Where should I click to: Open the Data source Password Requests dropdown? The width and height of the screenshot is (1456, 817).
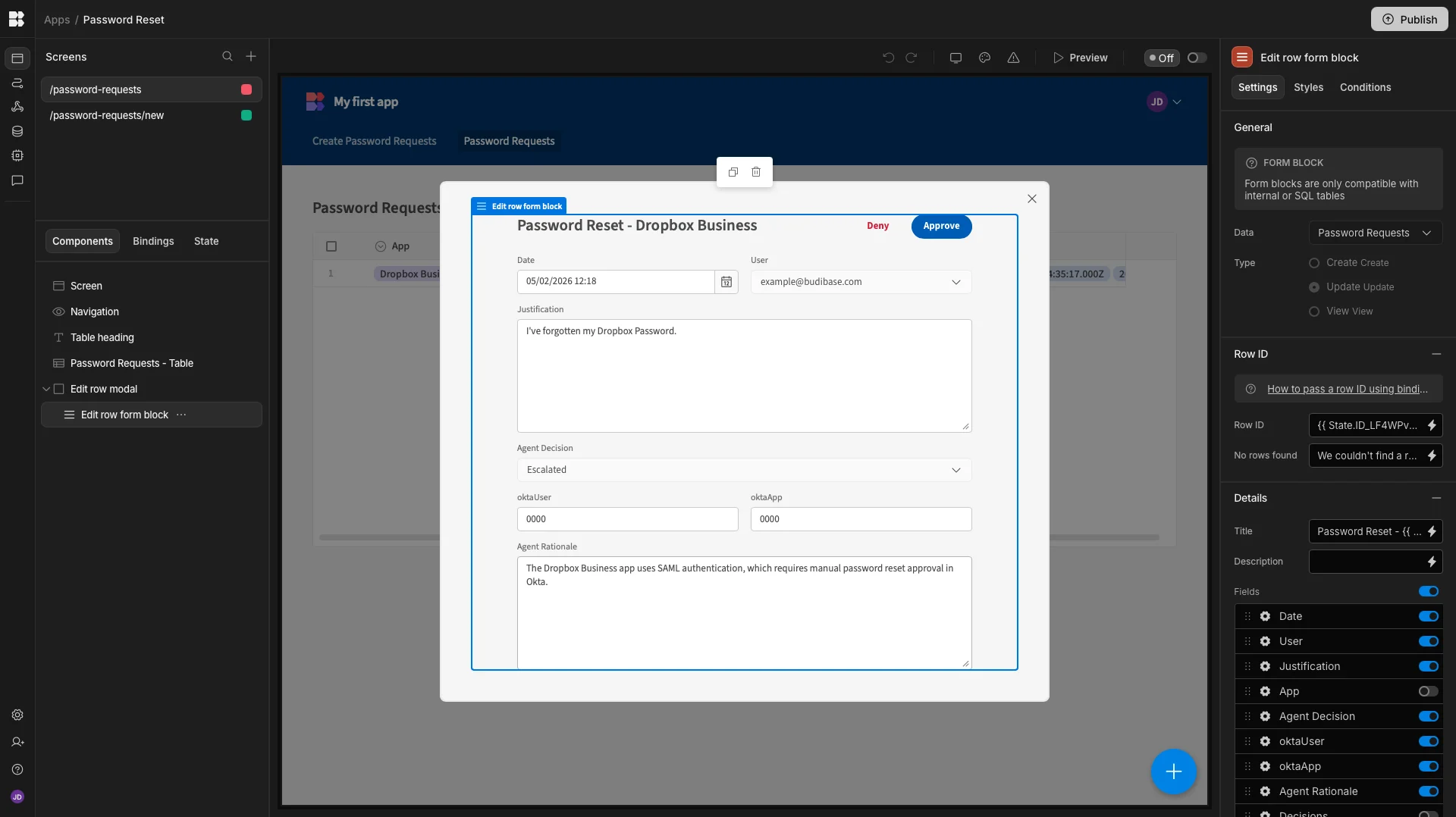[x=1375, y=233]
